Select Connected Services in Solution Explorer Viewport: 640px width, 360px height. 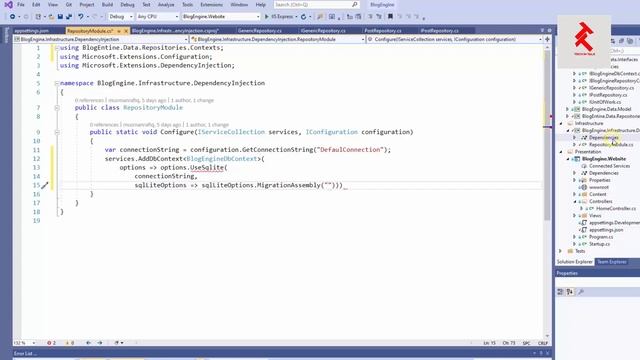[x=609, y=166]
